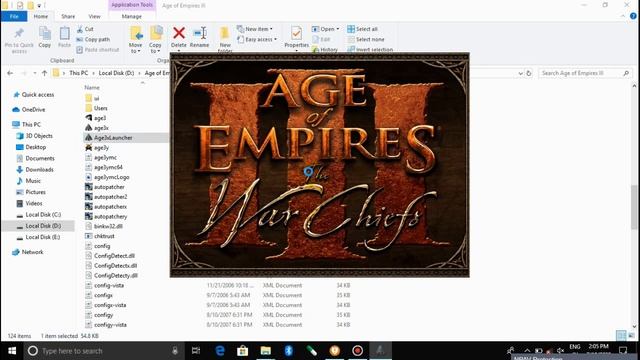Image resolution: width=640 pixels, height=360 pixels.
Task: Go up one folder level arrow
Action: tap(44, 73)
